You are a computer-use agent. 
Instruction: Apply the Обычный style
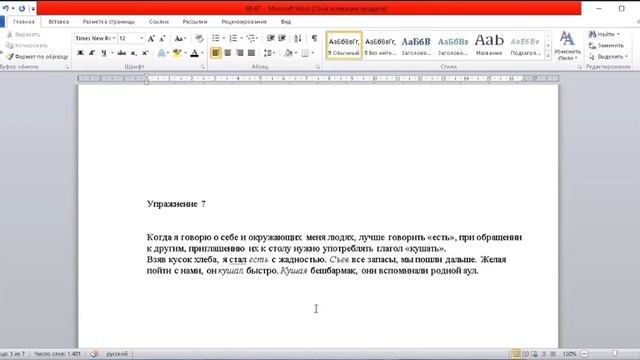coord(344,46)
